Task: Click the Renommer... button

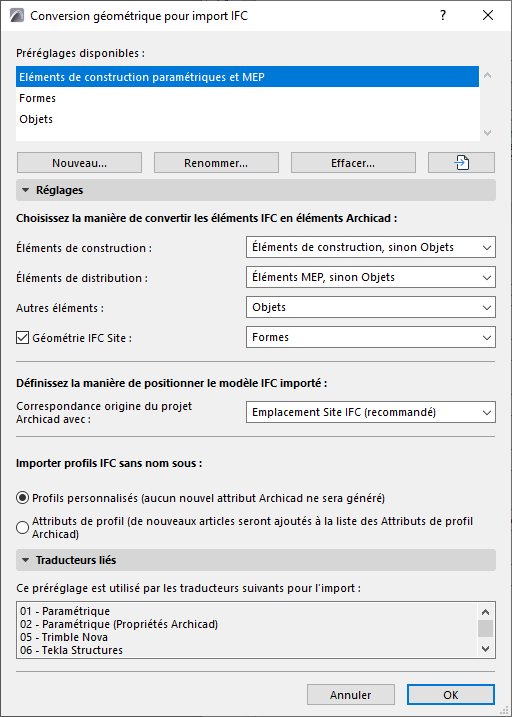Action: point(216,163)
